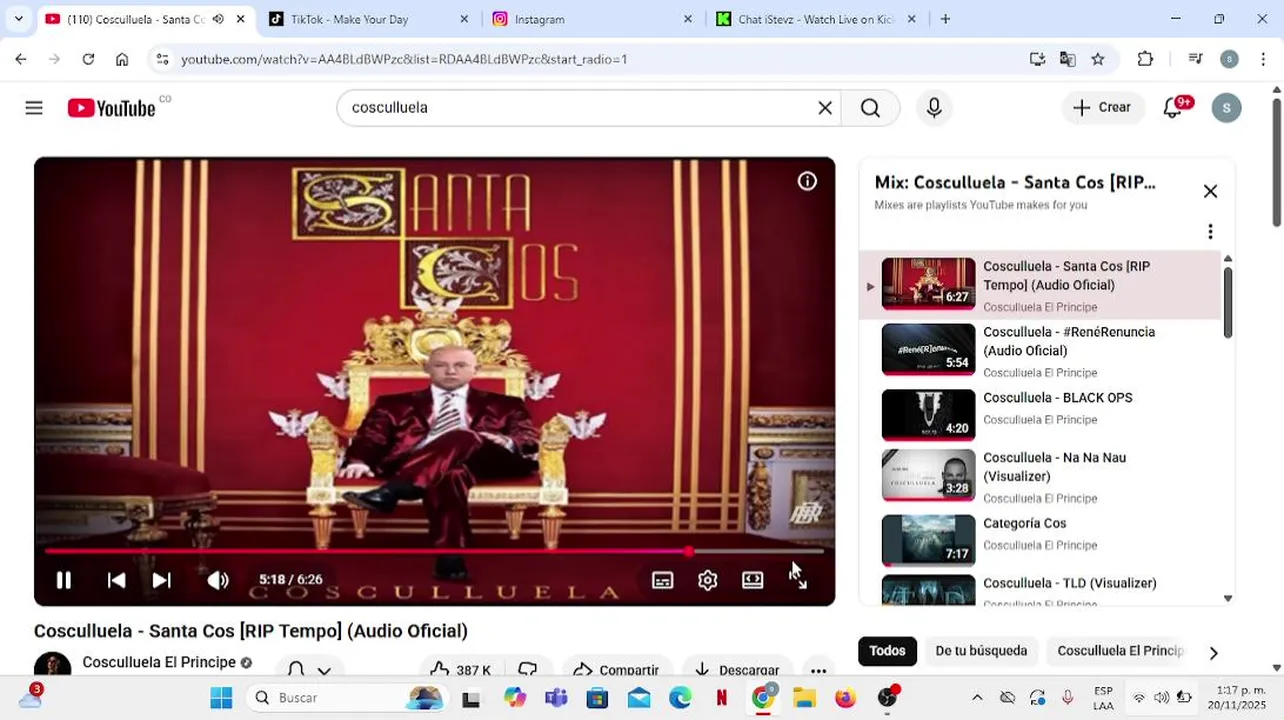The height and width of the screenshot is (720, 1284).
Task: Open a new Chrome tab
Action: coord(945,19)
